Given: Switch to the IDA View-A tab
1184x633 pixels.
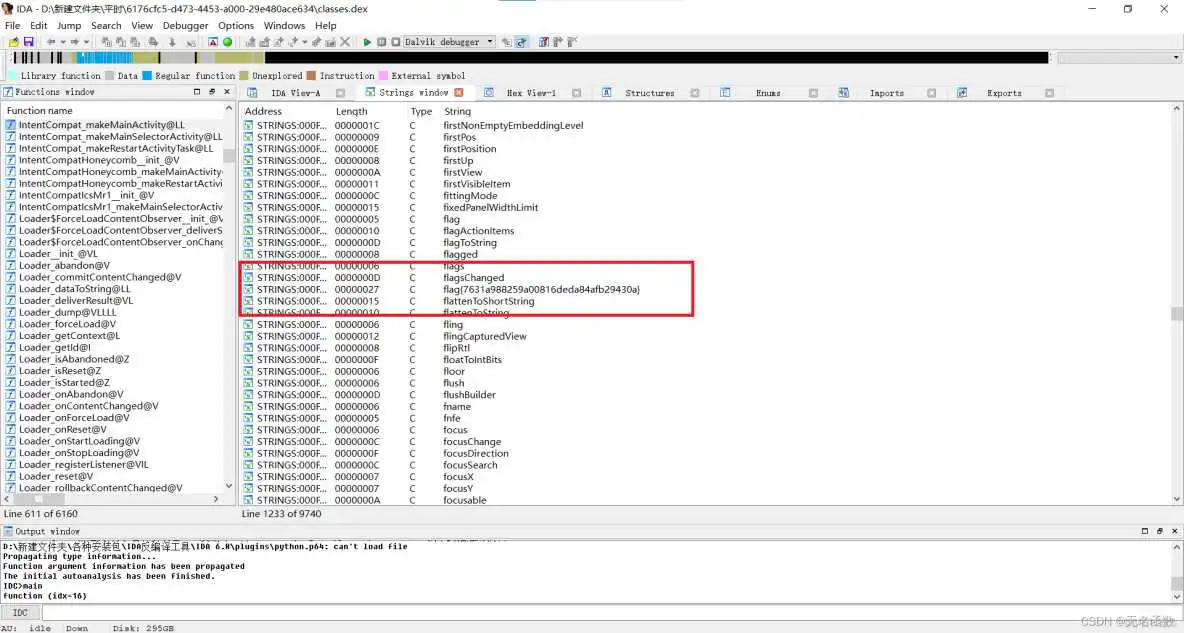Looking at the screenshot, I should click(296, 93).
